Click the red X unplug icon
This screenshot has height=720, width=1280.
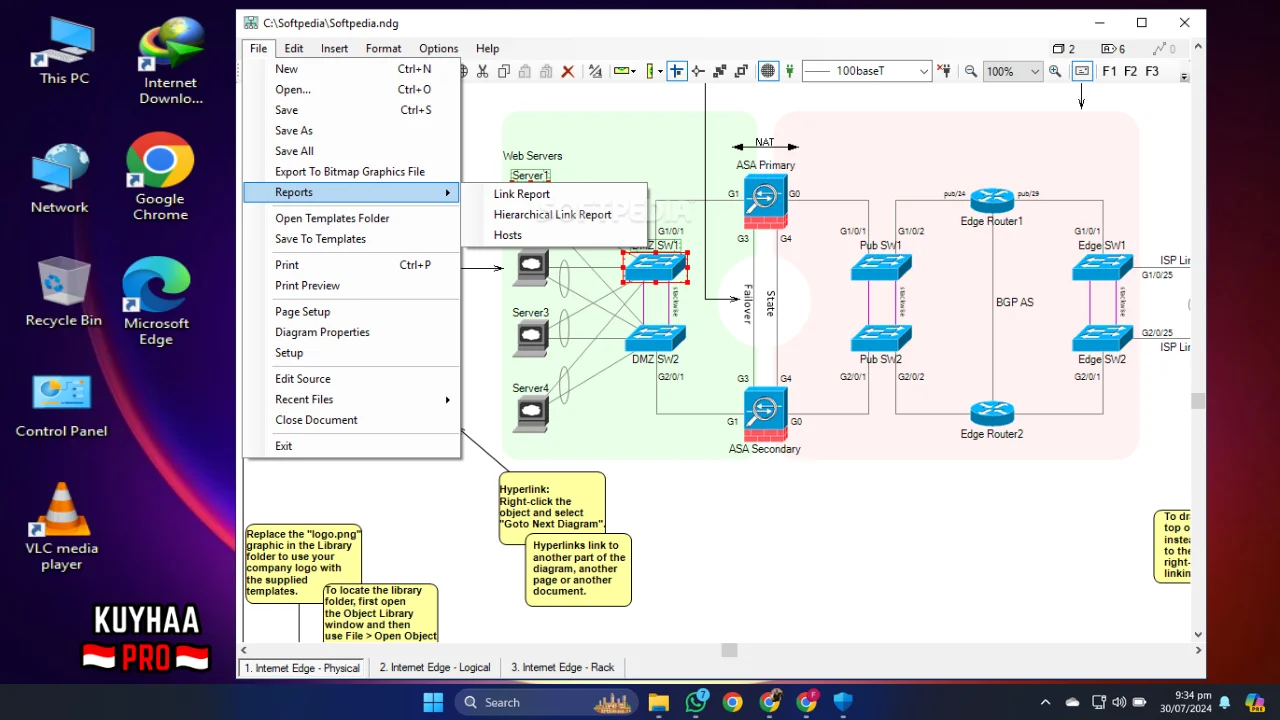[x=945, y=71]
